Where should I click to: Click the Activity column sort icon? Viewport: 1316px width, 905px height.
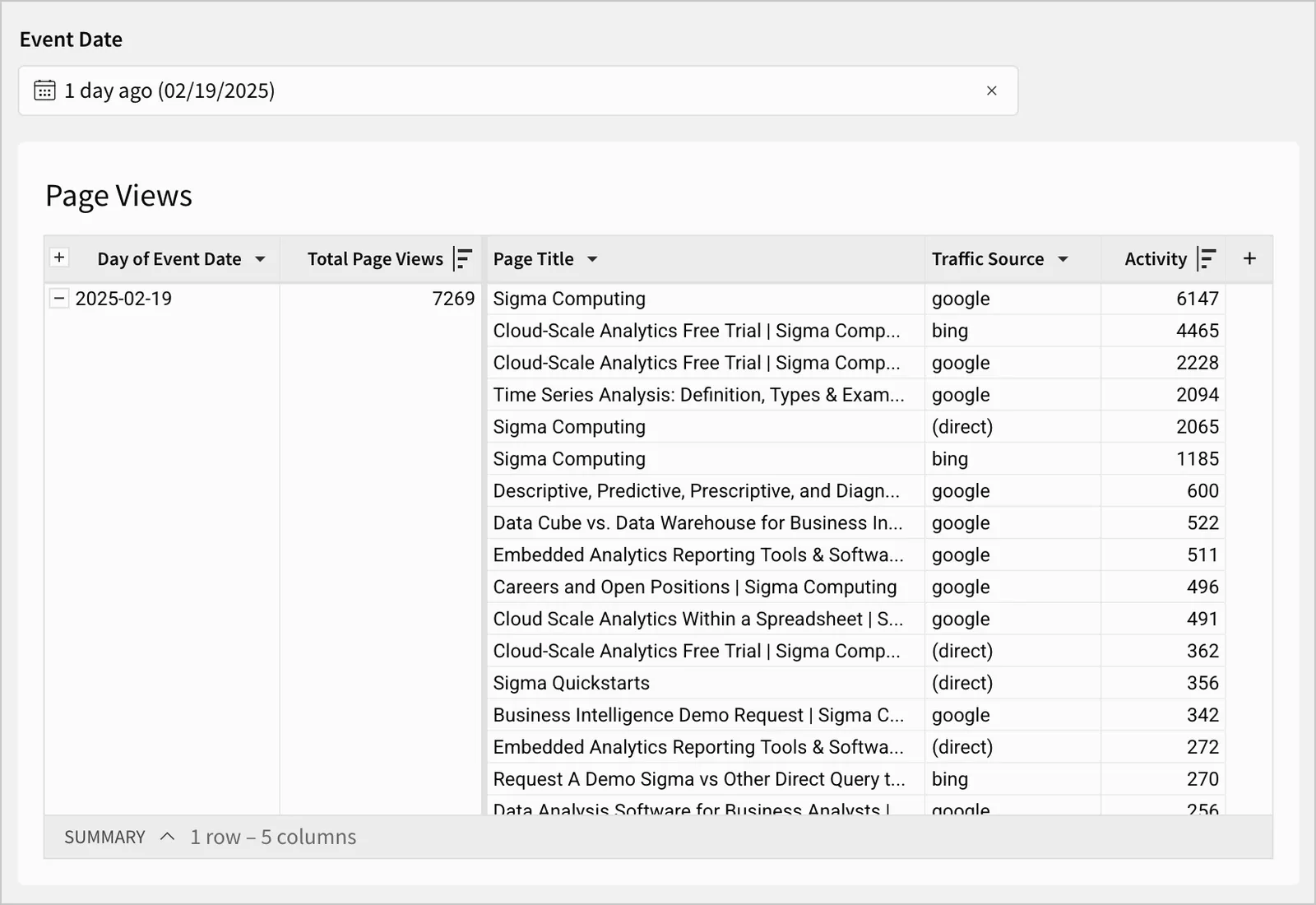click(x=1207, y=259)
